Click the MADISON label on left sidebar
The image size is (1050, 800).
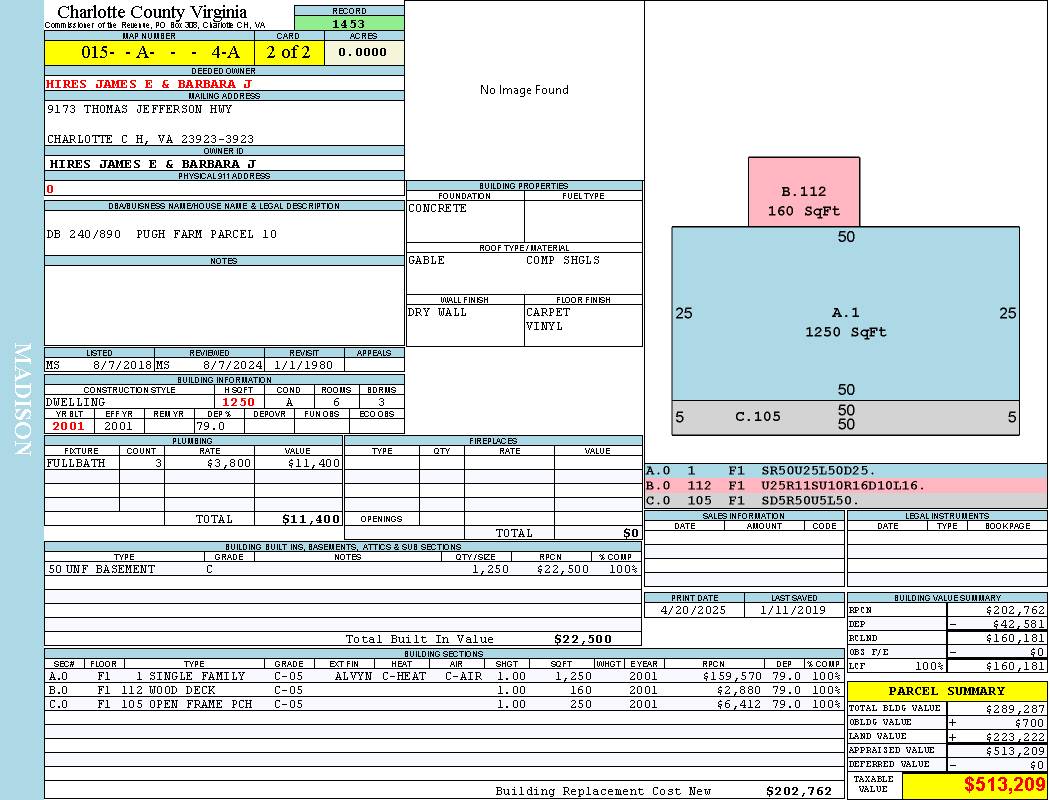coord(22,400)
